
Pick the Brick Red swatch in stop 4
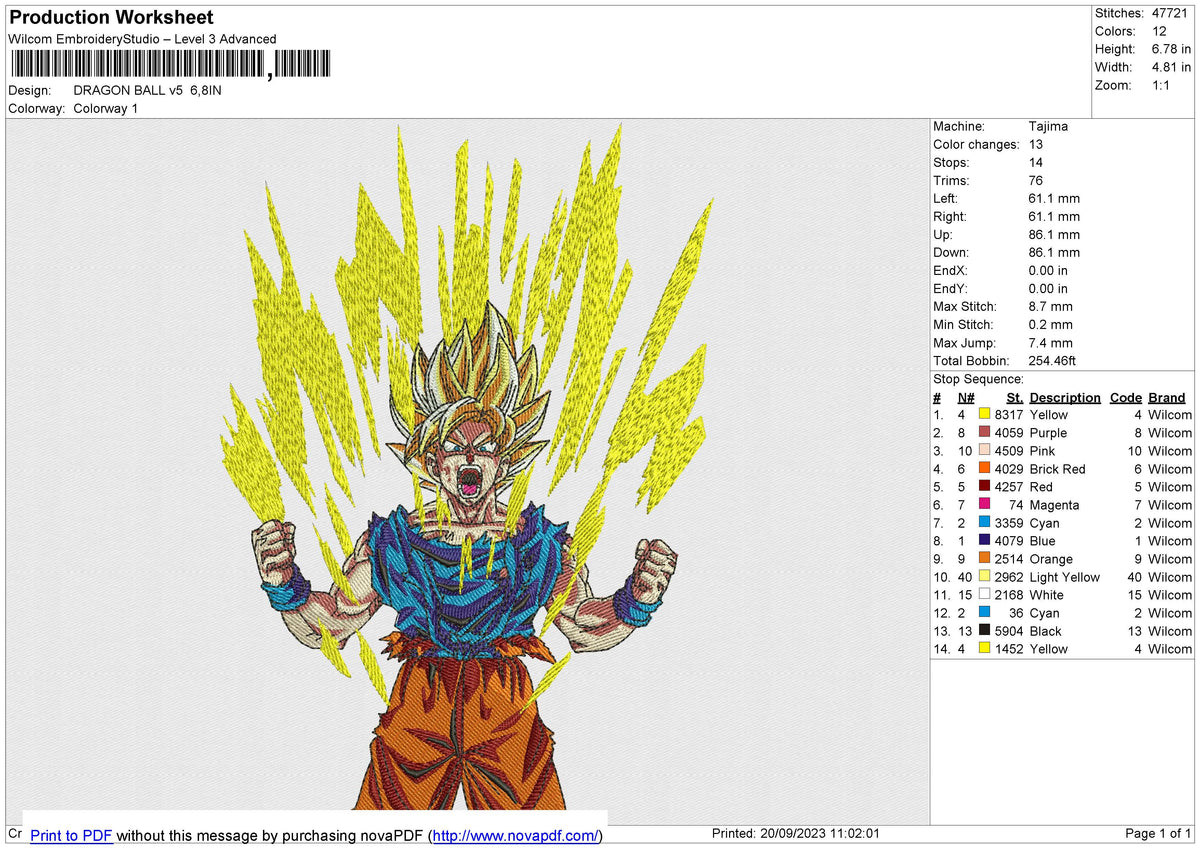(x=985, y=469)
